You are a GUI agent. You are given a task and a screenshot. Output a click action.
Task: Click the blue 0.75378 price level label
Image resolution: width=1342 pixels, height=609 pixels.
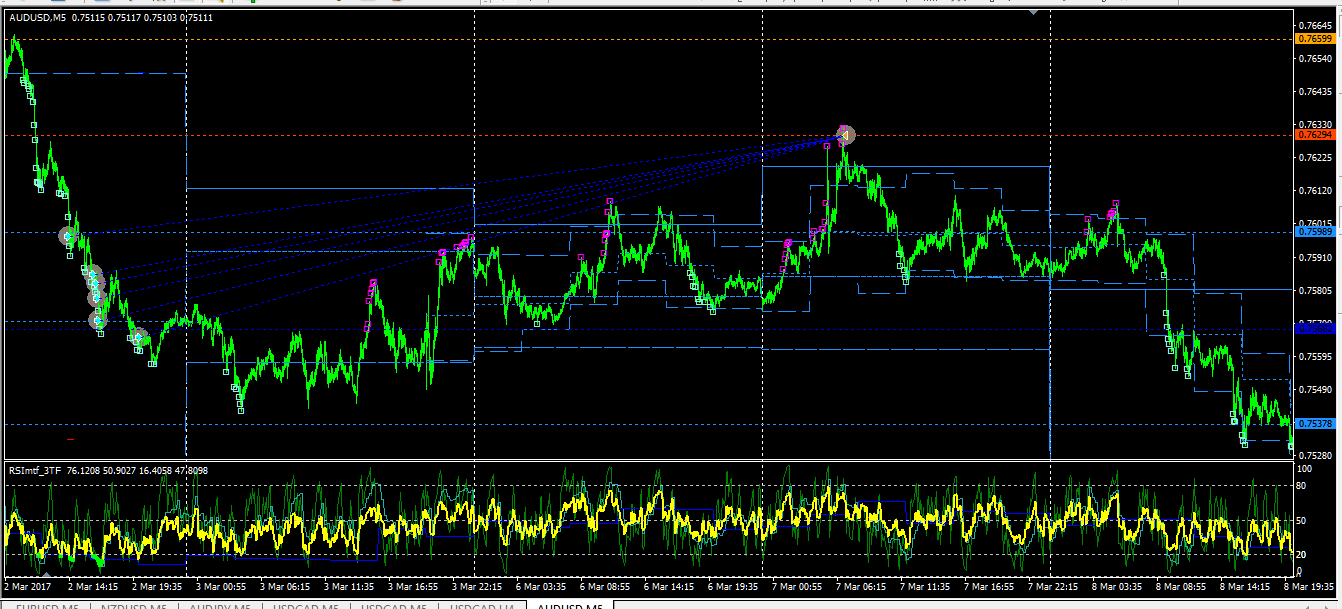coord(1314,424)
